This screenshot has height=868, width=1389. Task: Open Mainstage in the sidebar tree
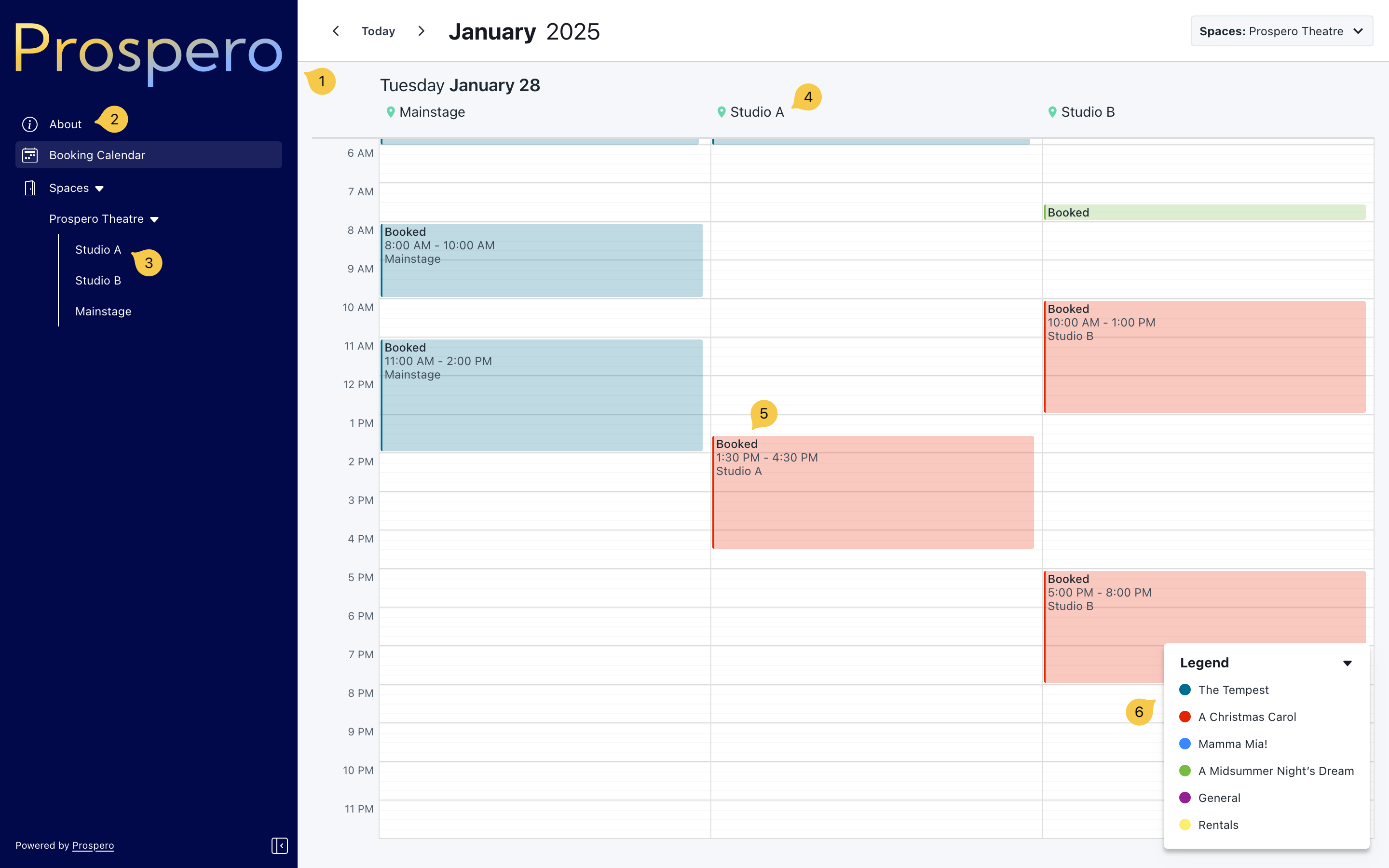103,311
